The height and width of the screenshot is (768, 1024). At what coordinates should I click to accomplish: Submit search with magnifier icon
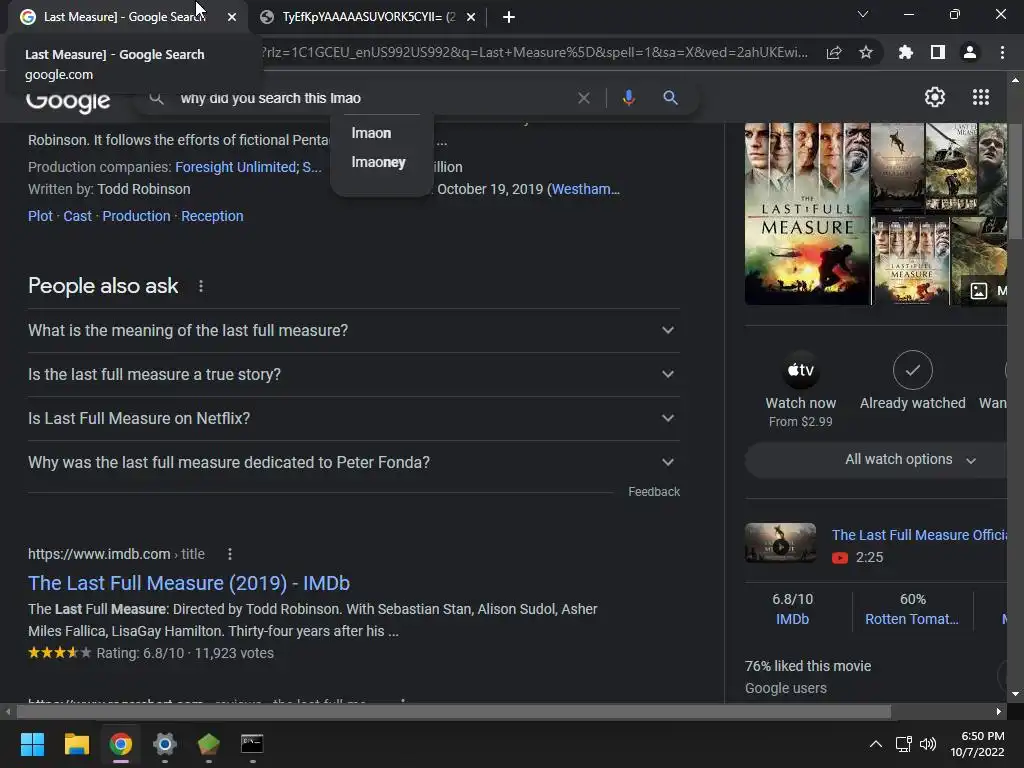click(670, 98)
